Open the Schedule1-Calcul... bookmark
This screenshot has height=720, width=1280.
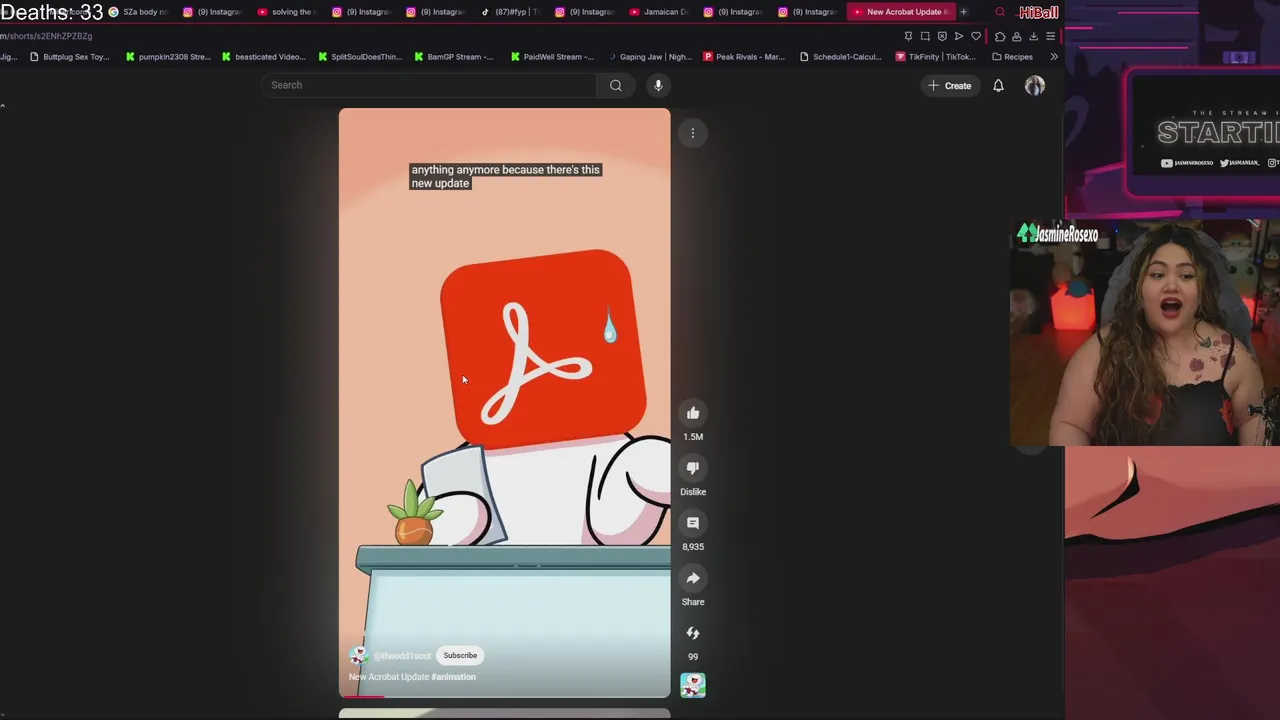840,57
